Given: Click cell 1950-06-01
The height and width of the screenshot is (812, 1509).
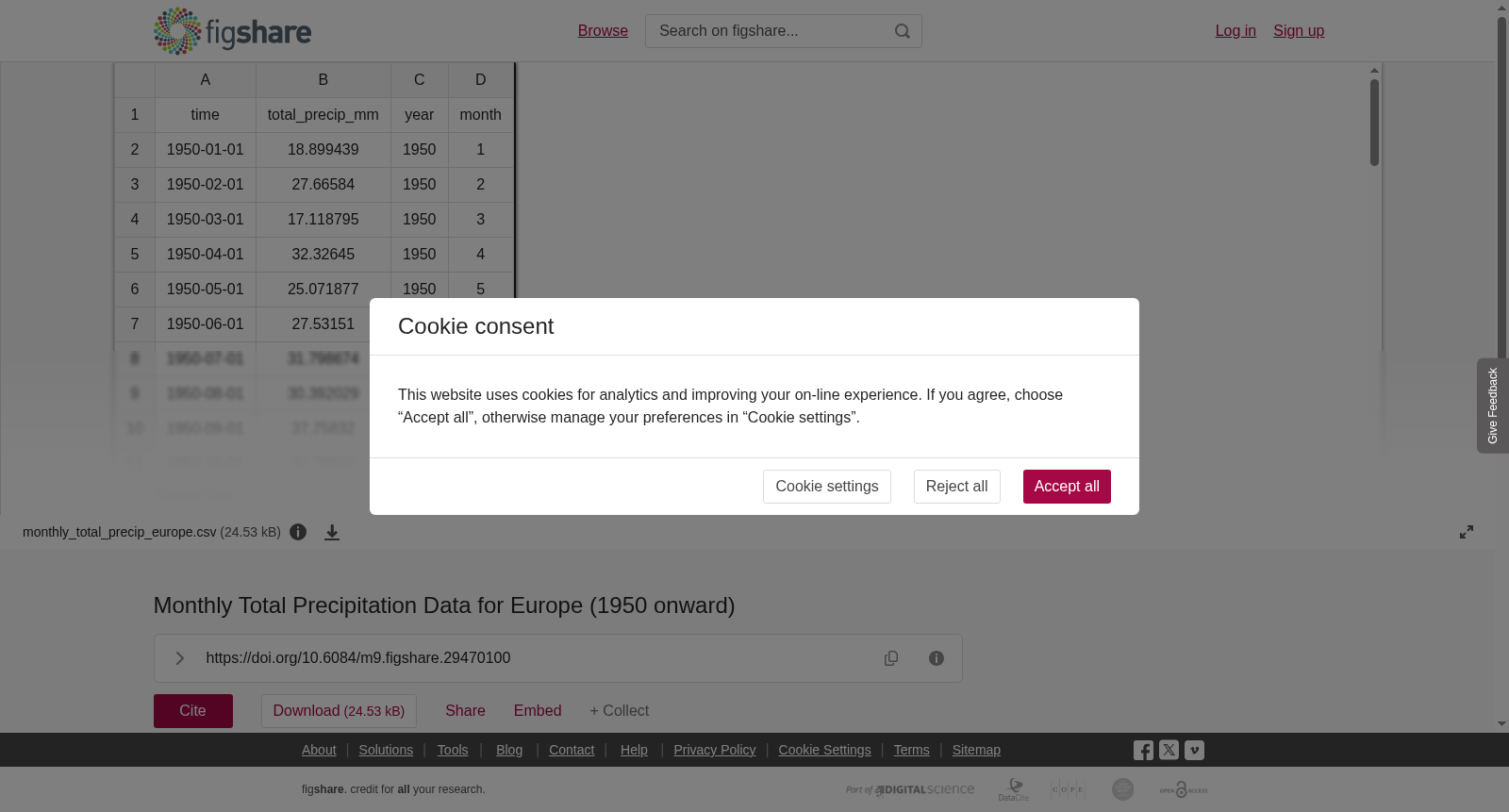Looking at the screenshot, I should [206, 324].
